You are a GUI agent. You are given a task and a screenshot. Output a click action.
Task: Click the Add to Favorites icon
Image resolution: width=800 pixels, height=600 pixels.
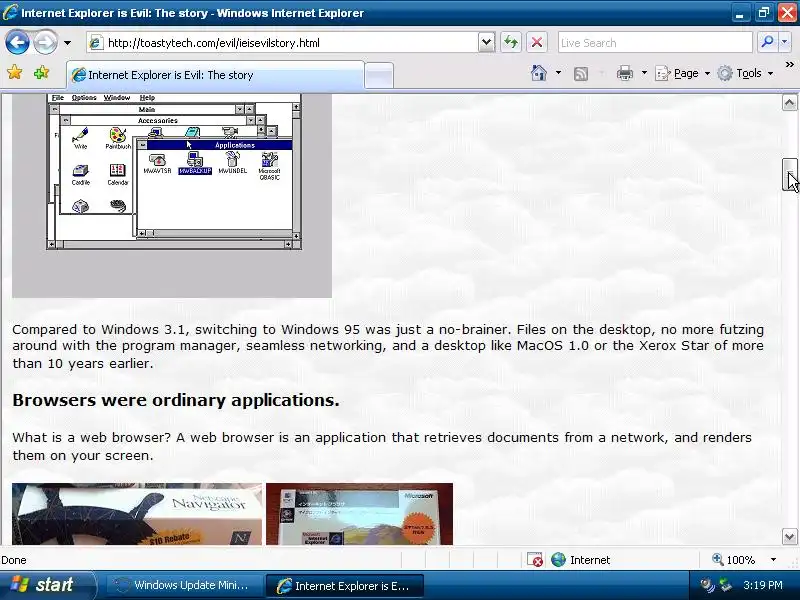(41, 72)
